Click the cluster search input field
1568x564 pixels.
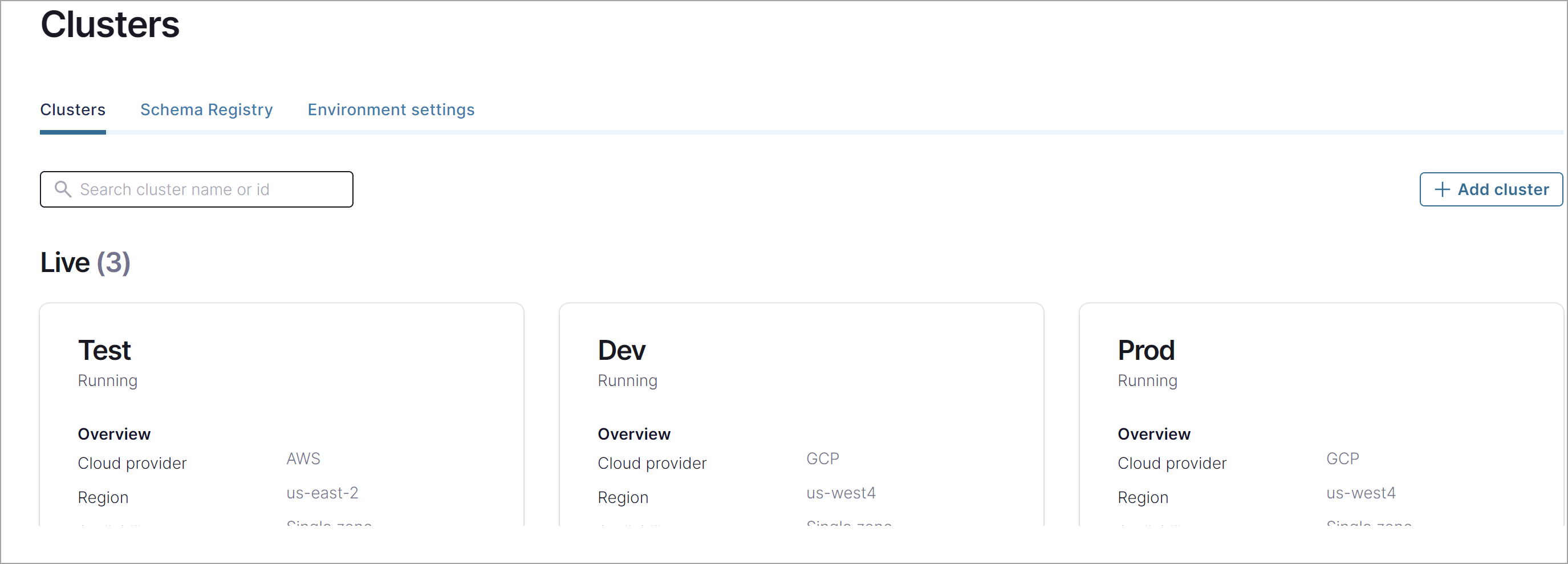point(196,189)
